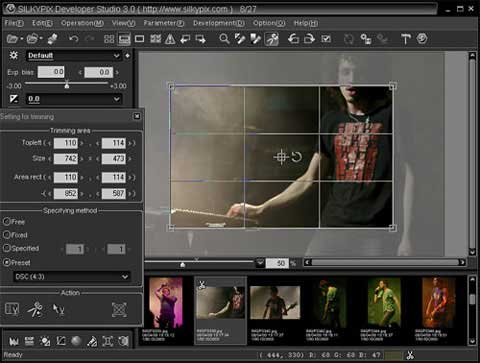Rotate image right icon
Screen dimensions: 480x363
coord(309,39)
